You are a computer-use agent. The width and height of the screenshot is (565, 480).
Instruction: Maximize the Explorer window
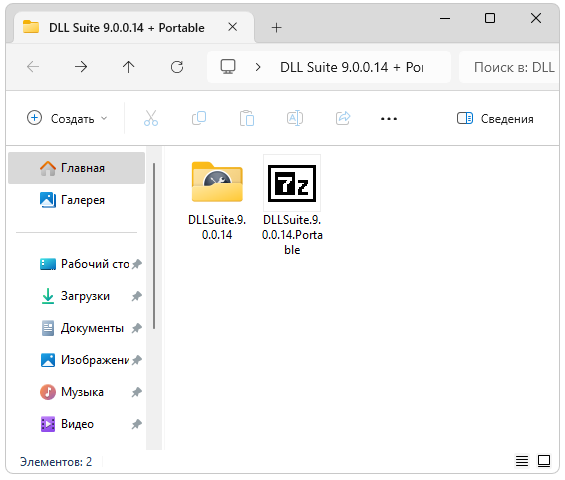click(490, 18)
